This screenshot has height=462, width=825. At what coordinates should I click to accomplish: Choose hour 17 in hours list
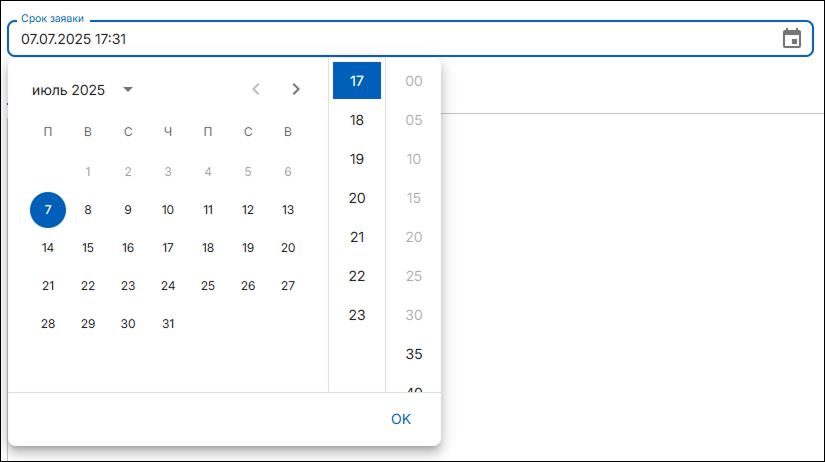coord(357,81)
